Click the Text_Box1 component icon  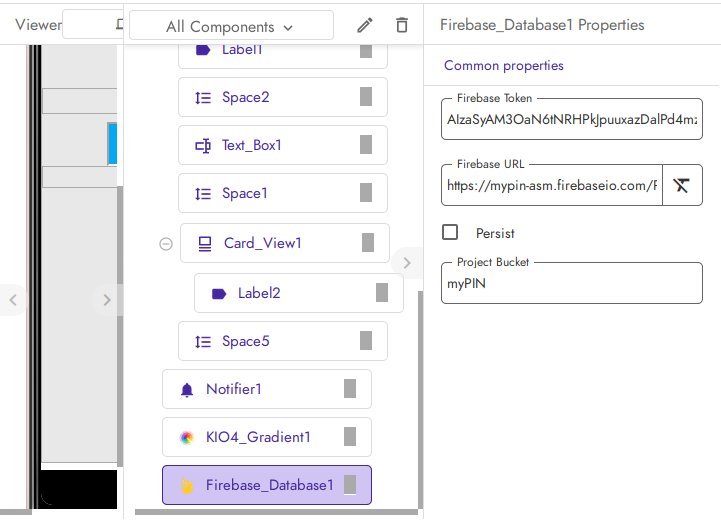[203, 146]
